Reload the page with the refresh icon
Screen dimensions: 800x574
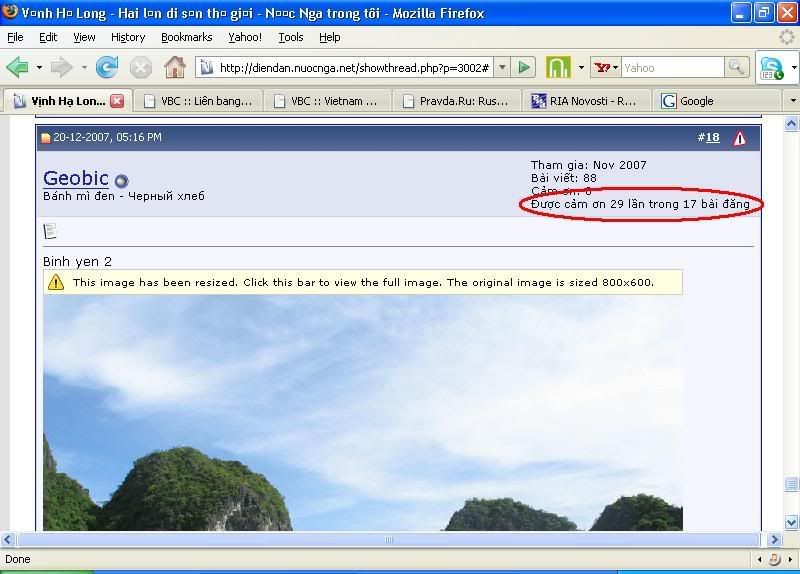pyautogui.click(x=107, y=68)
